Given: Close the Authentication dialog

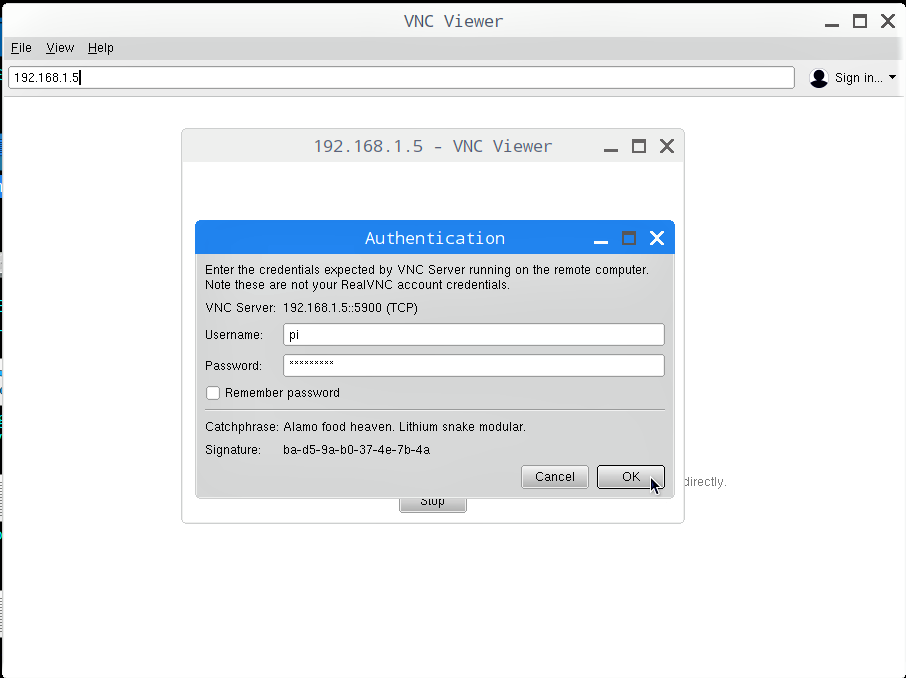Looking at the screenshot, I should click(x=657, y=238).
